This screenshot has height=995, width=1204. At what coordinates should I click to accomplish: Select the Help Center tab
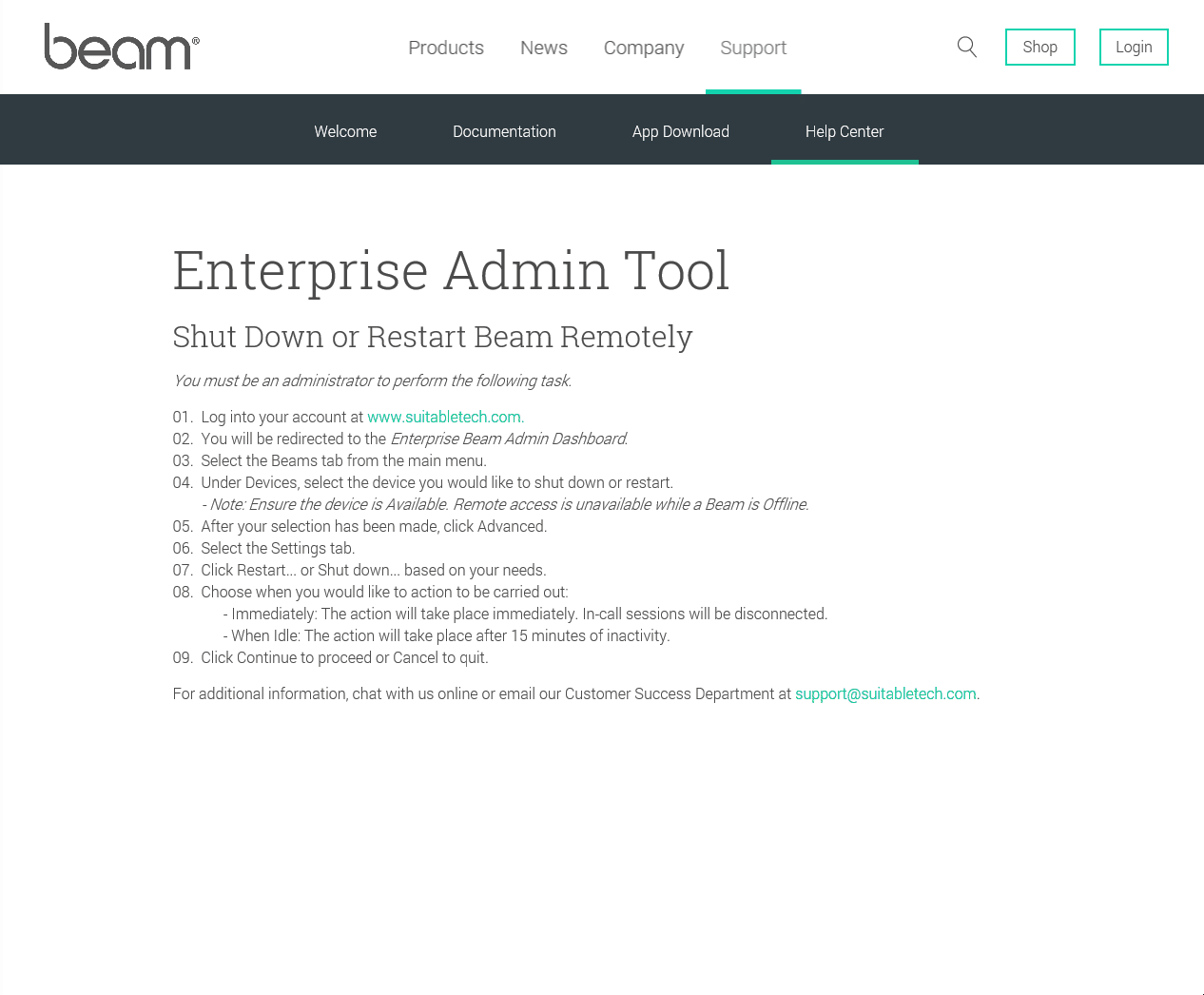(x=845, y=131)
